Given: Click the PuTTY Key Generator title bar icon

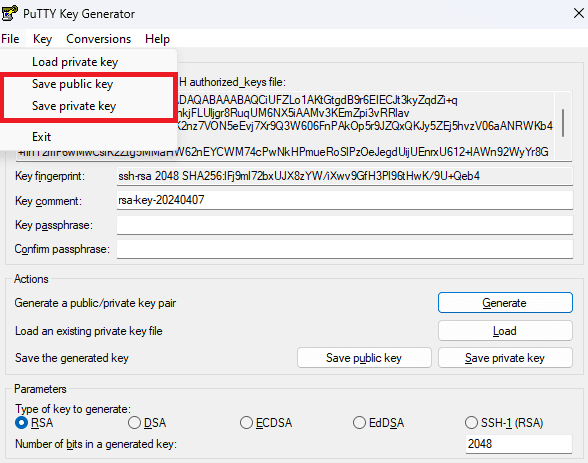Looking at the screenshot, I should tap(10, 13).
